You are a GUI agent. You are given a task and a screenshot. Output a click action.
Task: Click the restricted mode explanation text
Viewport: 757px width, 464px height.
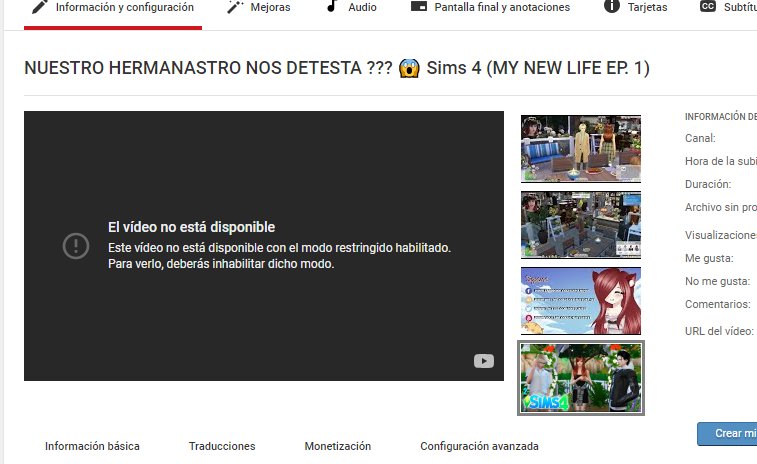(279, 255)
